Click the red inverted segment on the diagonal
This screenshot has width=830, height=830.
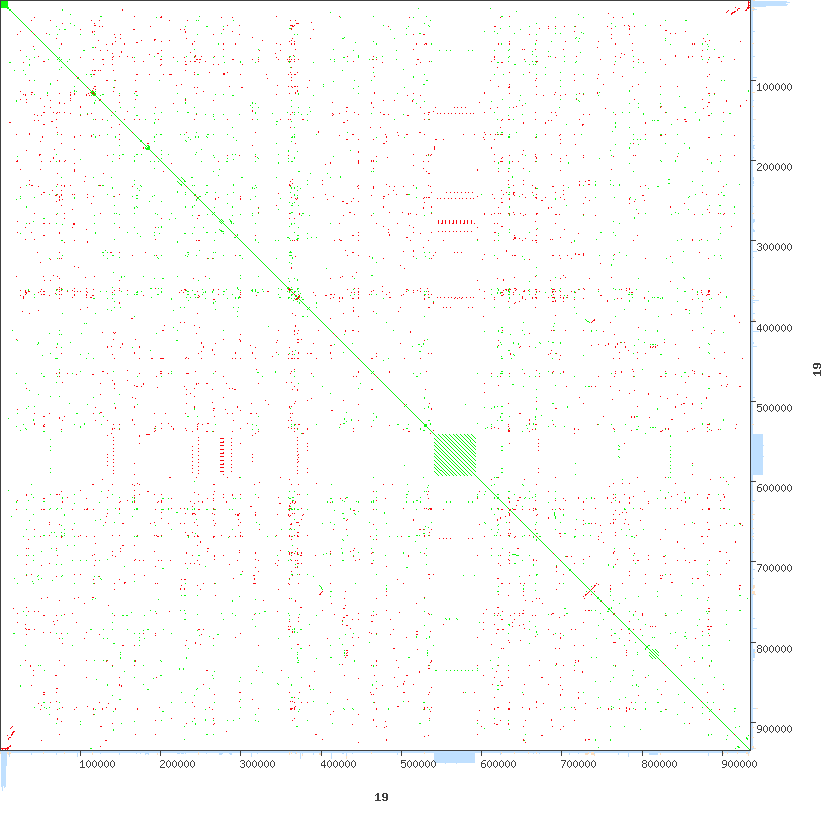590,591
